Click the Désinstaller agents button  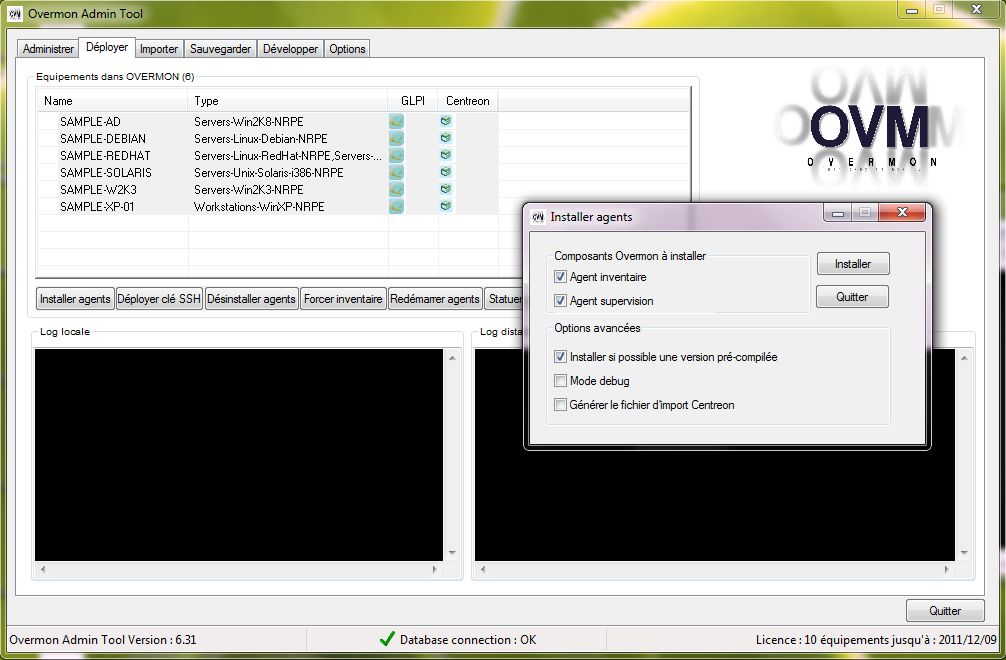click(252, 299)
